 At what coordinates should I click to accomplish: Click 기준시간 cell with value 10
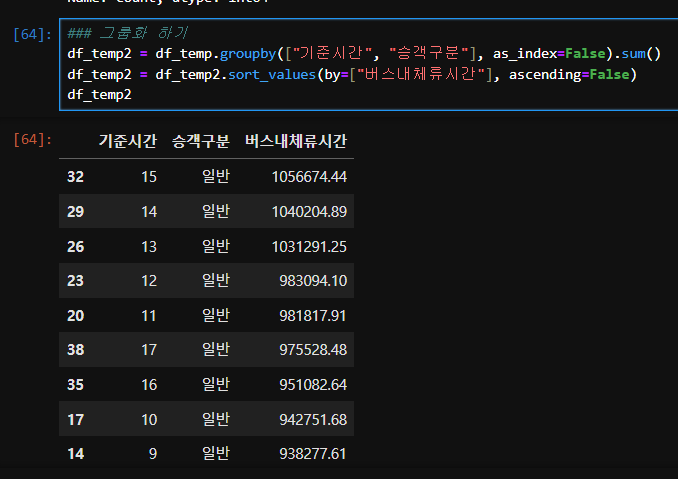click(x=149, y=419)
